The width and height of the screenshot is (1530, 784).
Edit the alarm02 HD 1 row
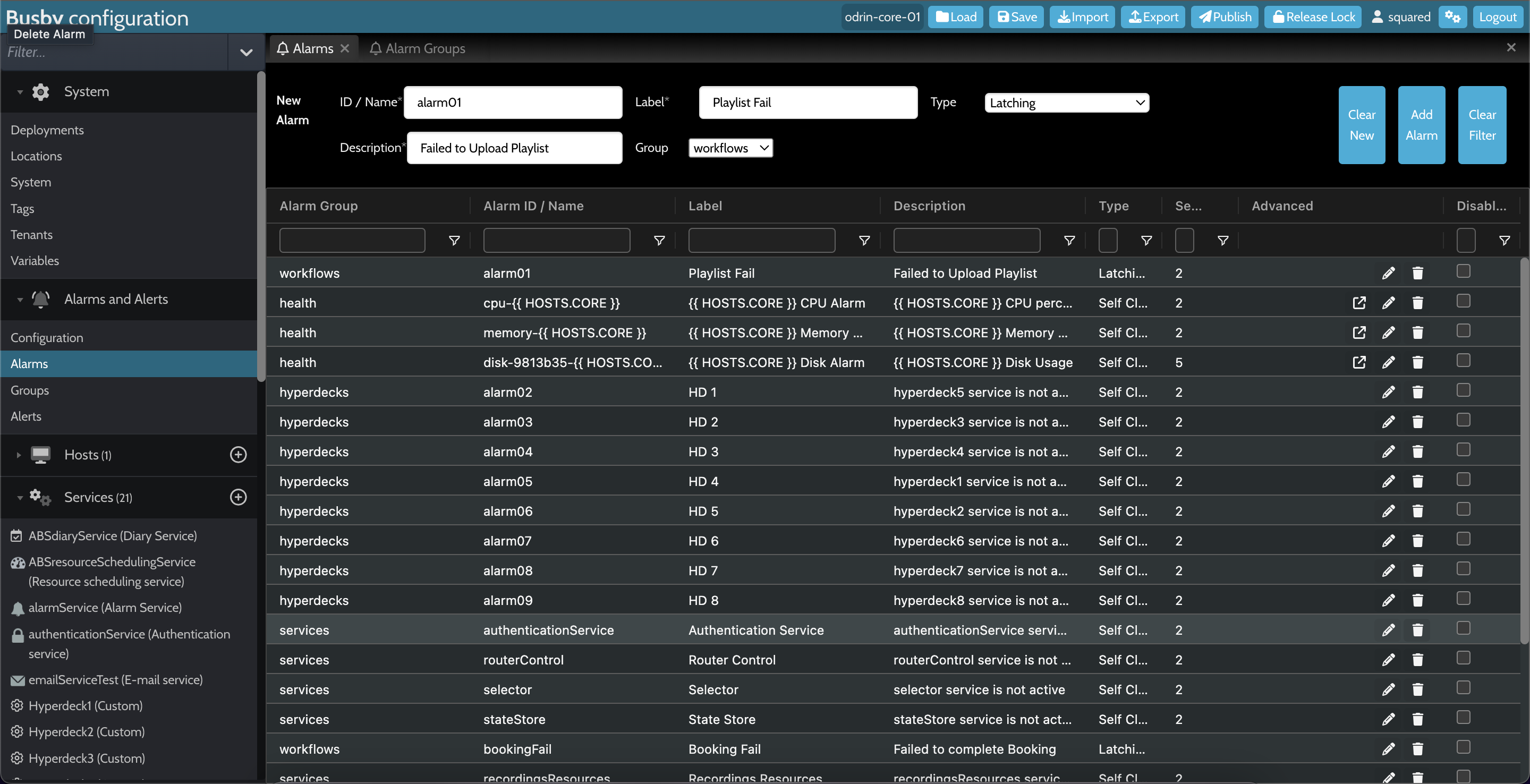coord(1388,392)
